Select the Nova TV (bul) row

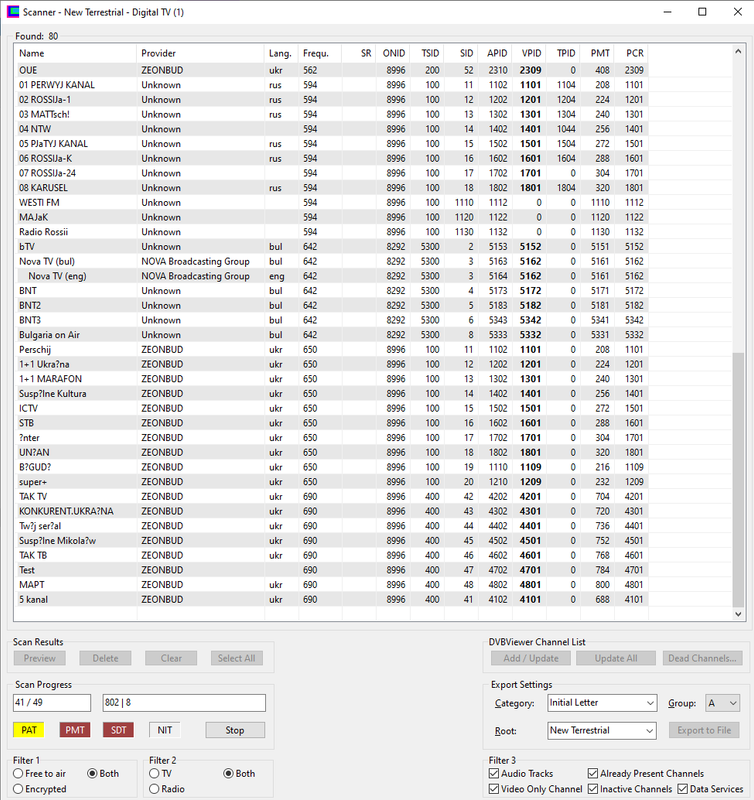point(332,261)
